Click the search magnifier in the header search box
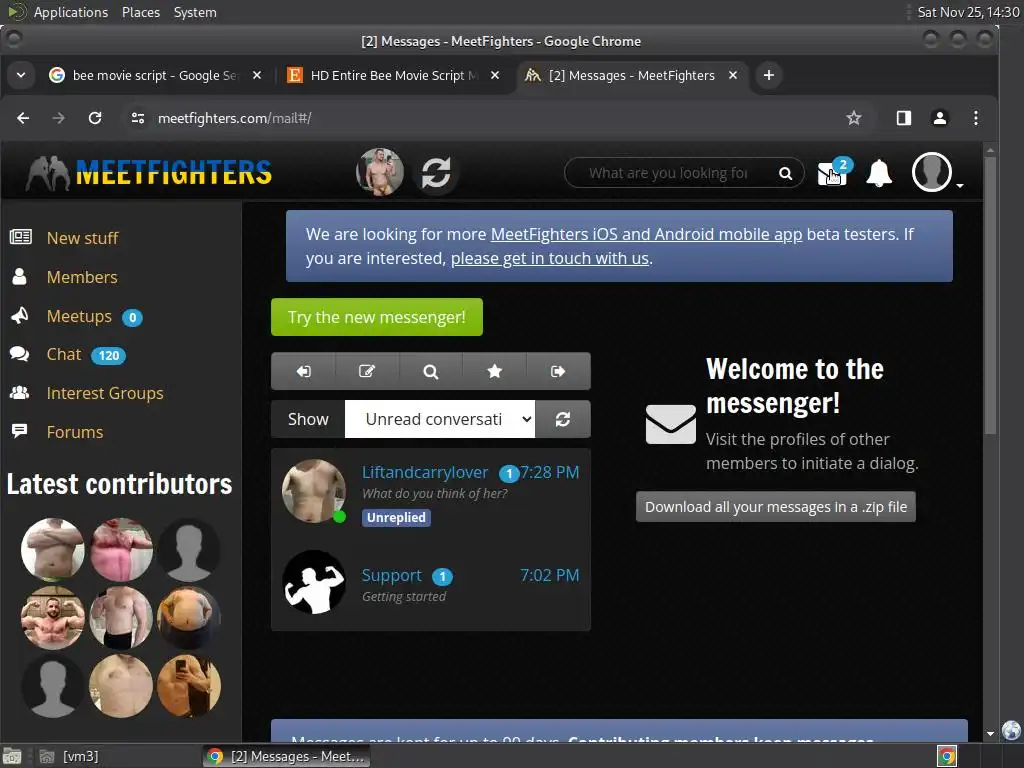 (785, 173)
